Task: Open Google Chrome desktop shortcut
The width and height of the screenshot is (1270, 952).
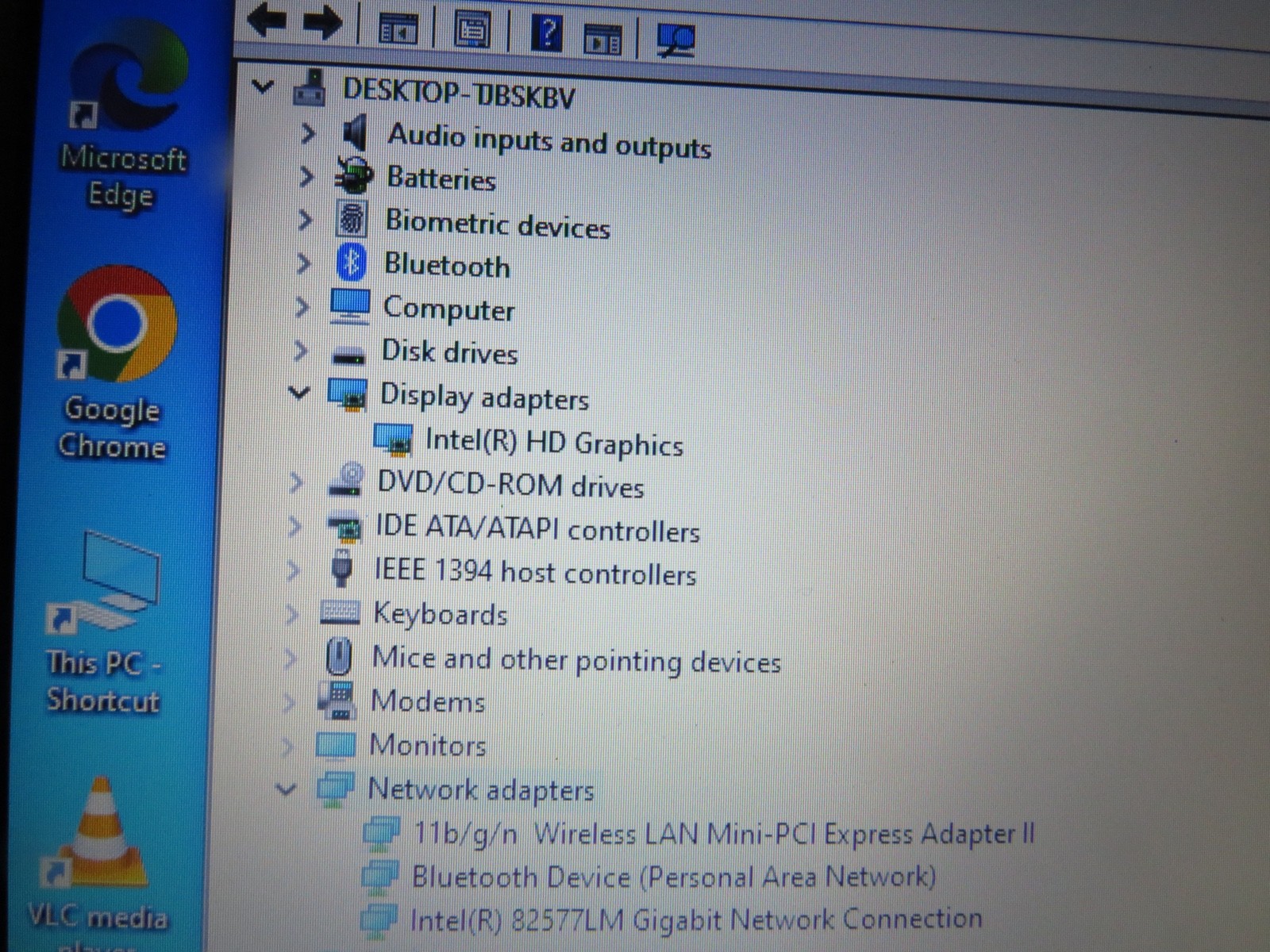Action: tap(115, 363)
